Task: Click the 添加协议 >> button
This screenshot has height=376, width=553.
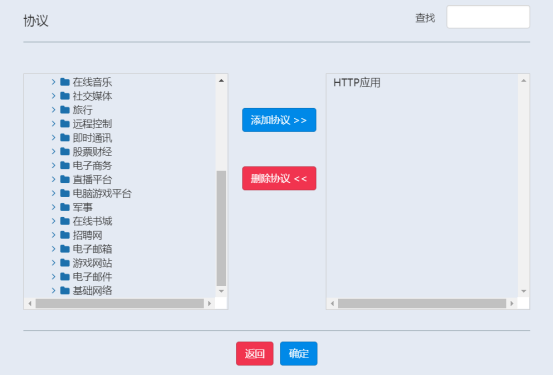Action: click(x=279, y=120)
